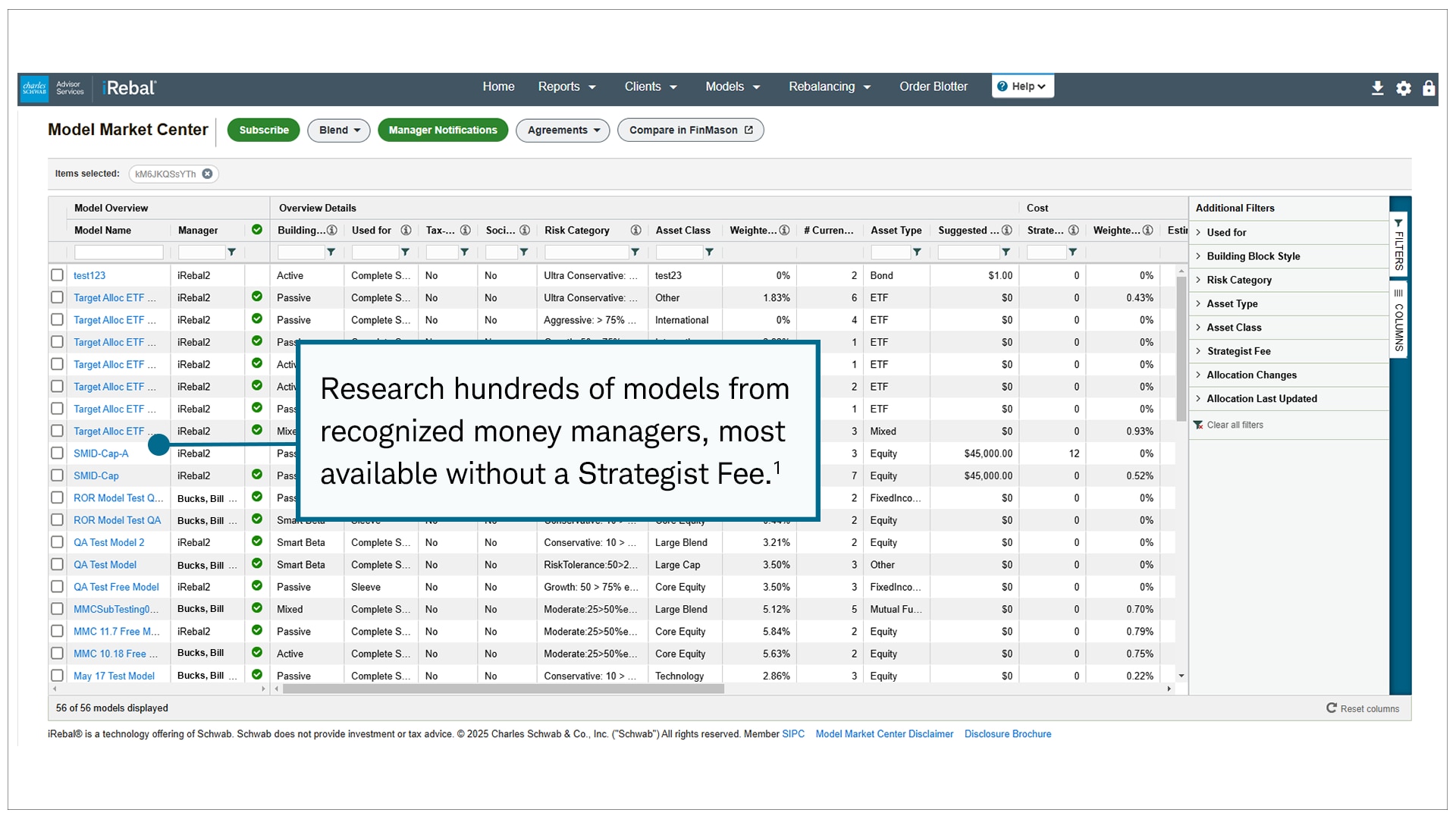Open filter icon for Risk Category column
Viewport: 1456px width, 819px height.
635,252
